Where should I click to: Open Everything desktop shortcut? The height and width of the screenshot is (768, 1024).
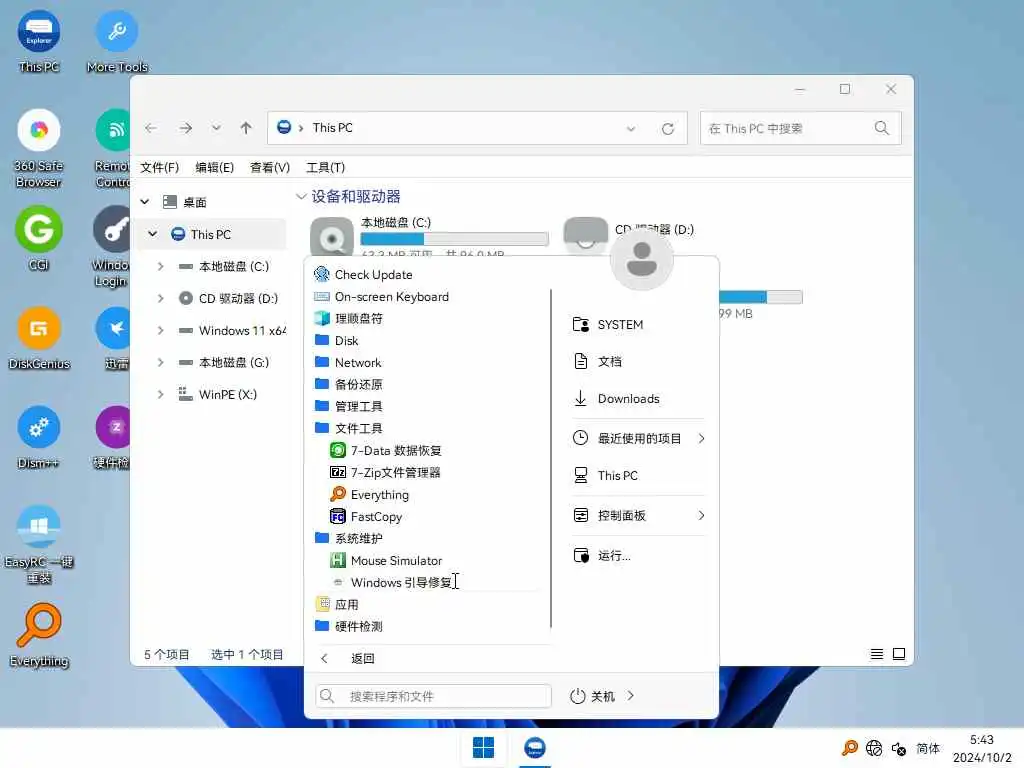point(39,636)
